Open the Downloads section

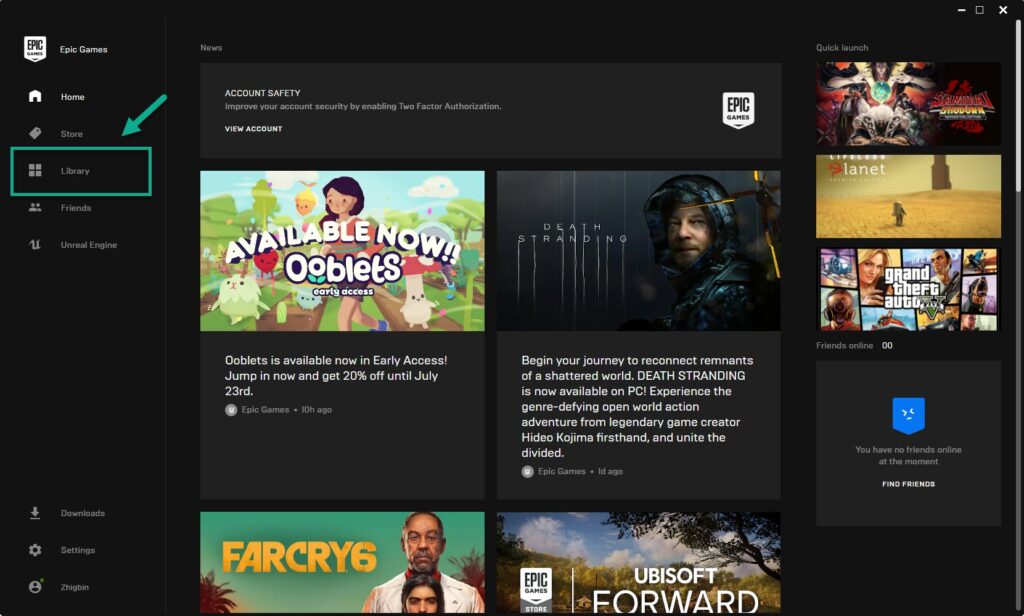point(83,513)
